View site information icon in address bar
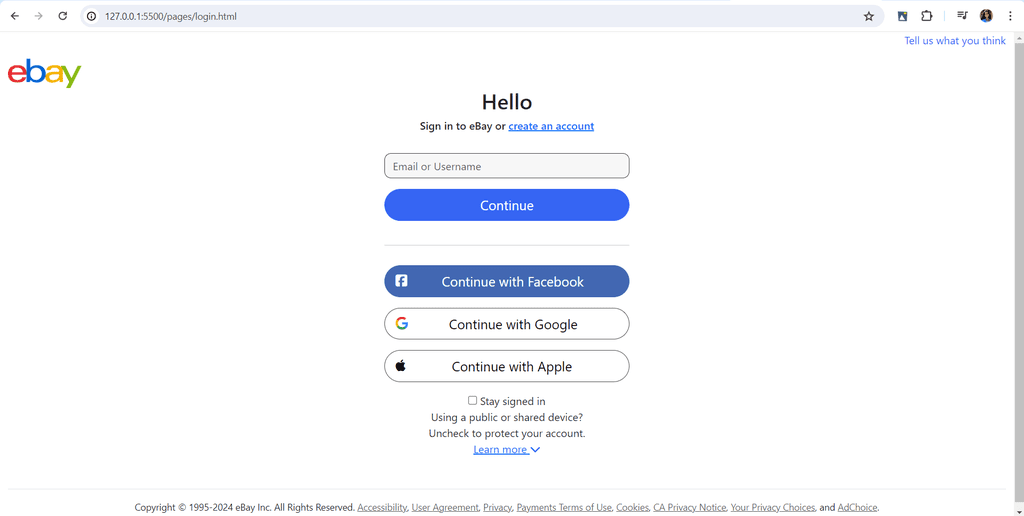Image resolution: width=1024 pixels, height=516 pixels. (x=92, y=16)
